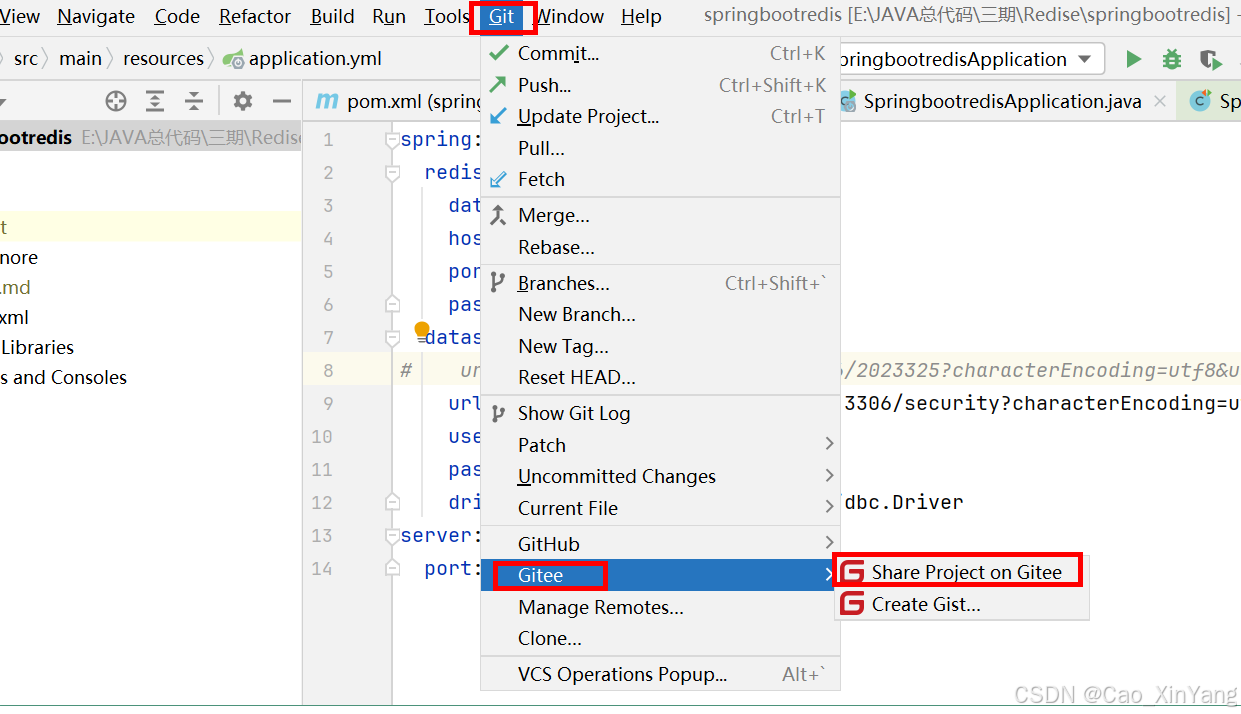Screen dimensions: 1241x714
Task: Collapse the server block on line 13
Action: coord(392,536)
